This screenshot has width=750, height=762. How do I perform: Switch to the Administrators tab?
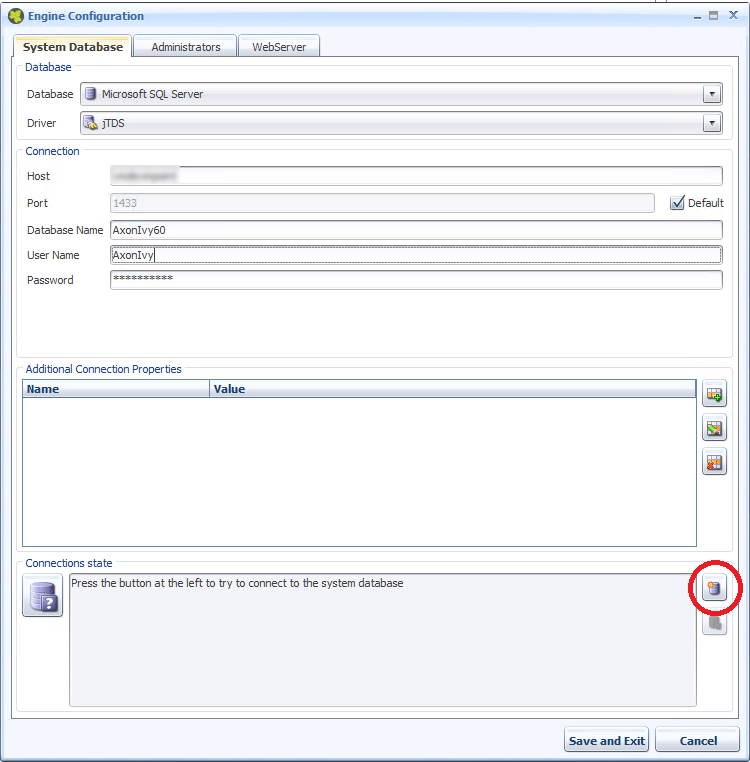click(x=186, y=47)
